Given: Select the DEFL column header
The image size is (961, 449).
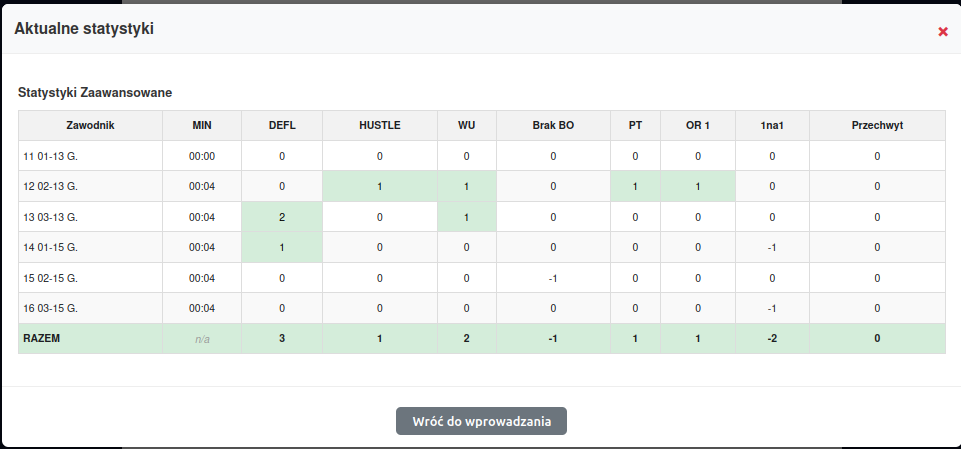Looking at the screenshot, I should click(282, 126).
